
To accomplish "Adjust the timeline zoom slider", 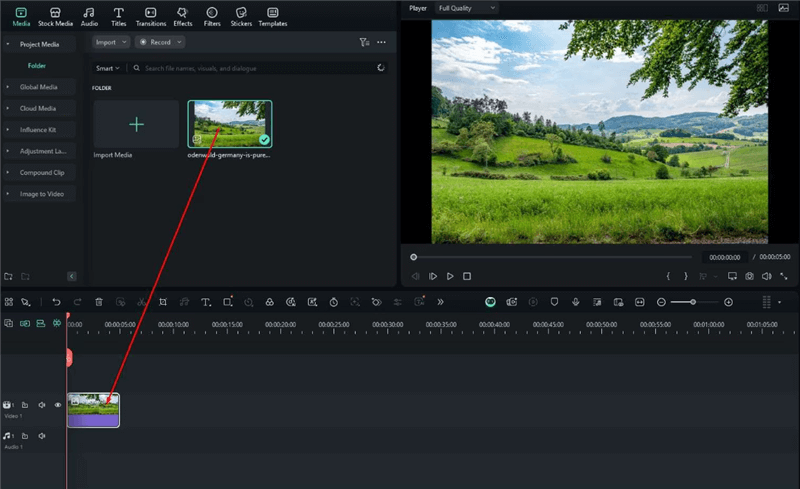I will tap(693, 302).
